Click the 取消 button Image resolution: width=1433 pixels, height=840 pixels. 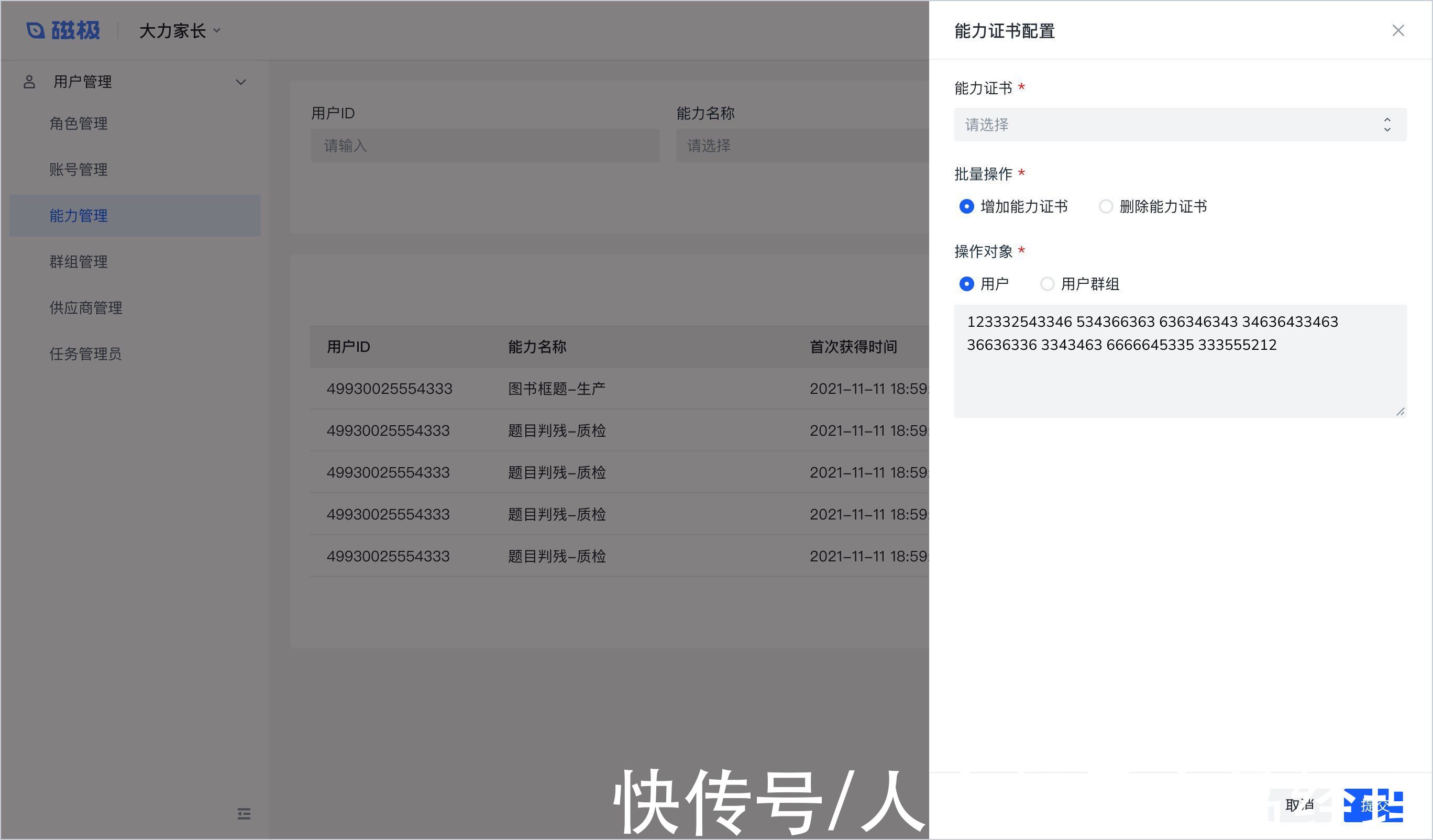point(1300,805)
